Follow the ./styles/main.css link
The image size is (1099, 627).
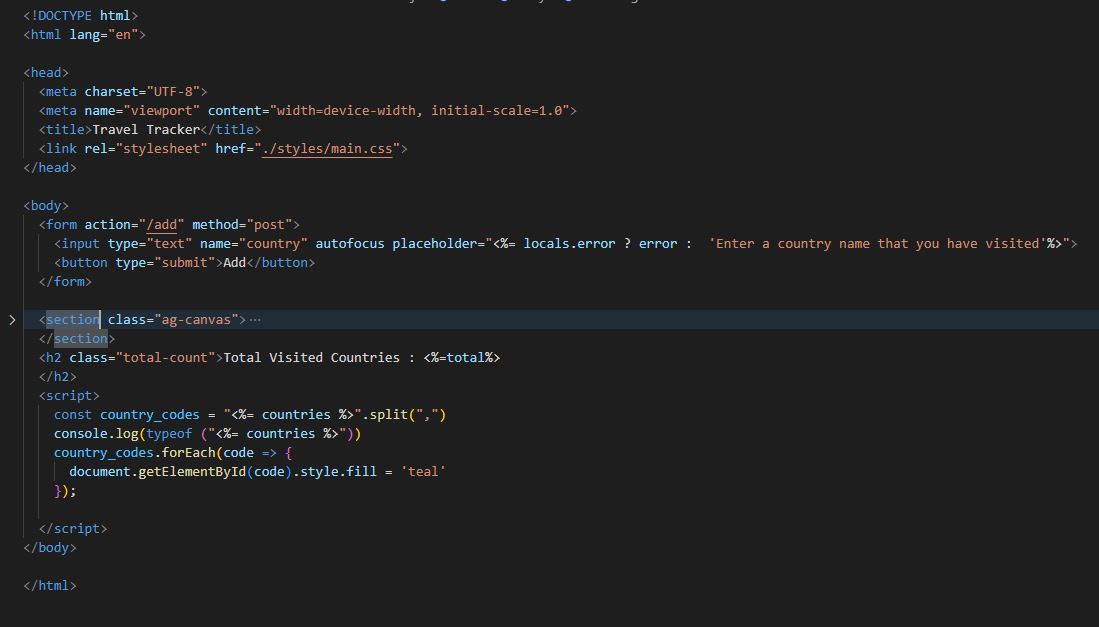[x=330, y=148]
